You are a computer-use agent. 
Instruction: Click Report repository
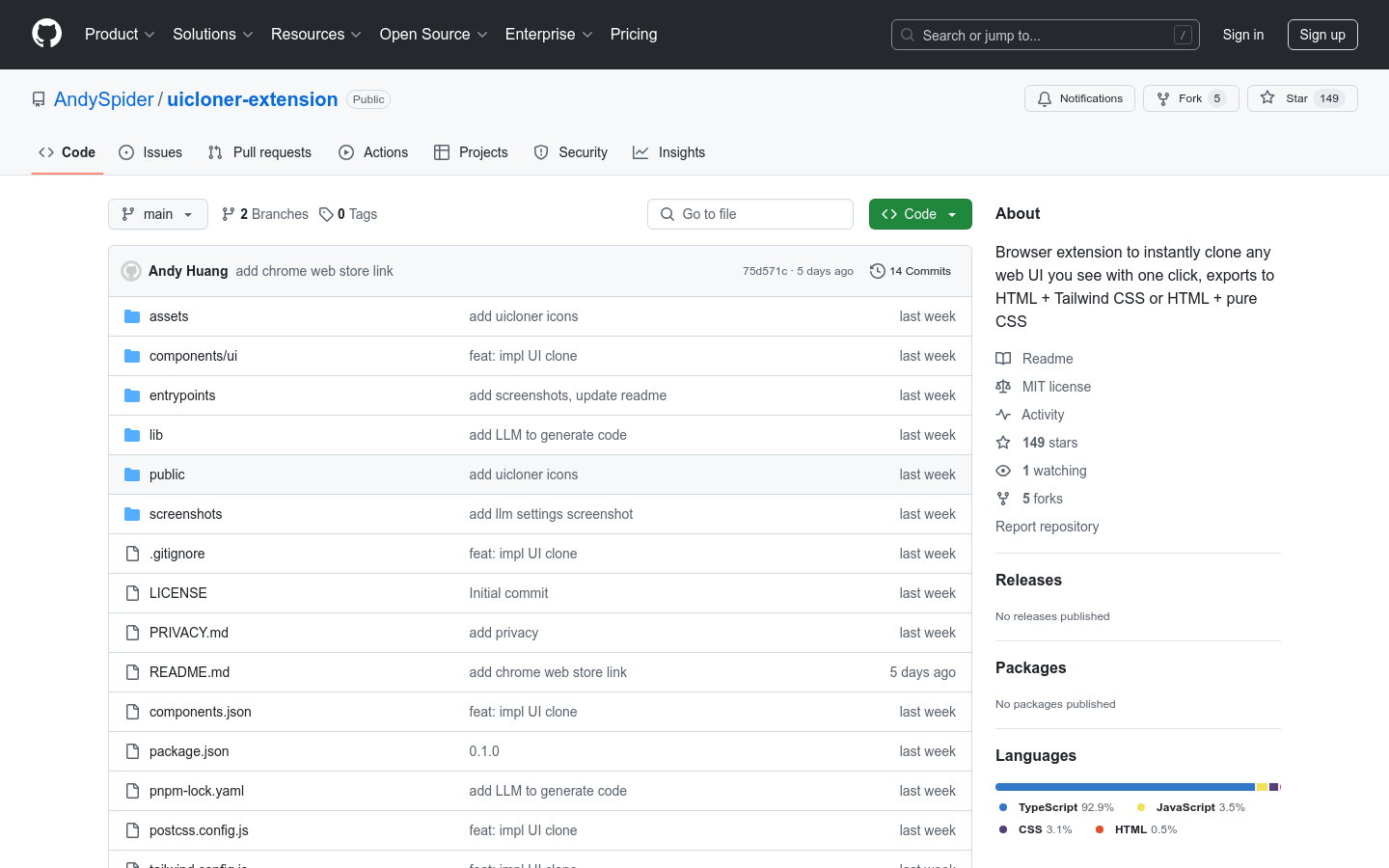[1047, 527]
